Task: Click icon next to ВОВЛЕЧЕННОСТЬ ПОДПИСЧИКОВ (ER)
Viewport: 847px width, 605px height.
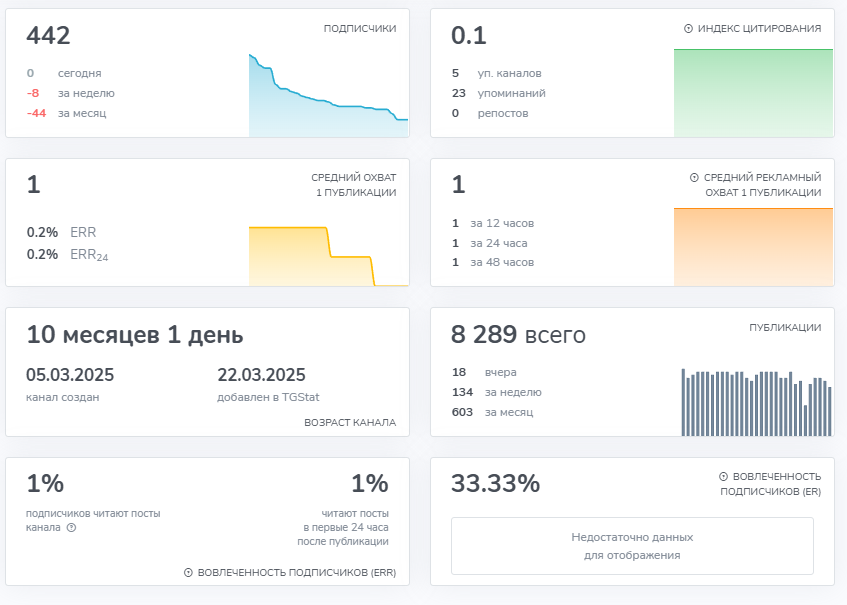Action: (x=723, y=477)
